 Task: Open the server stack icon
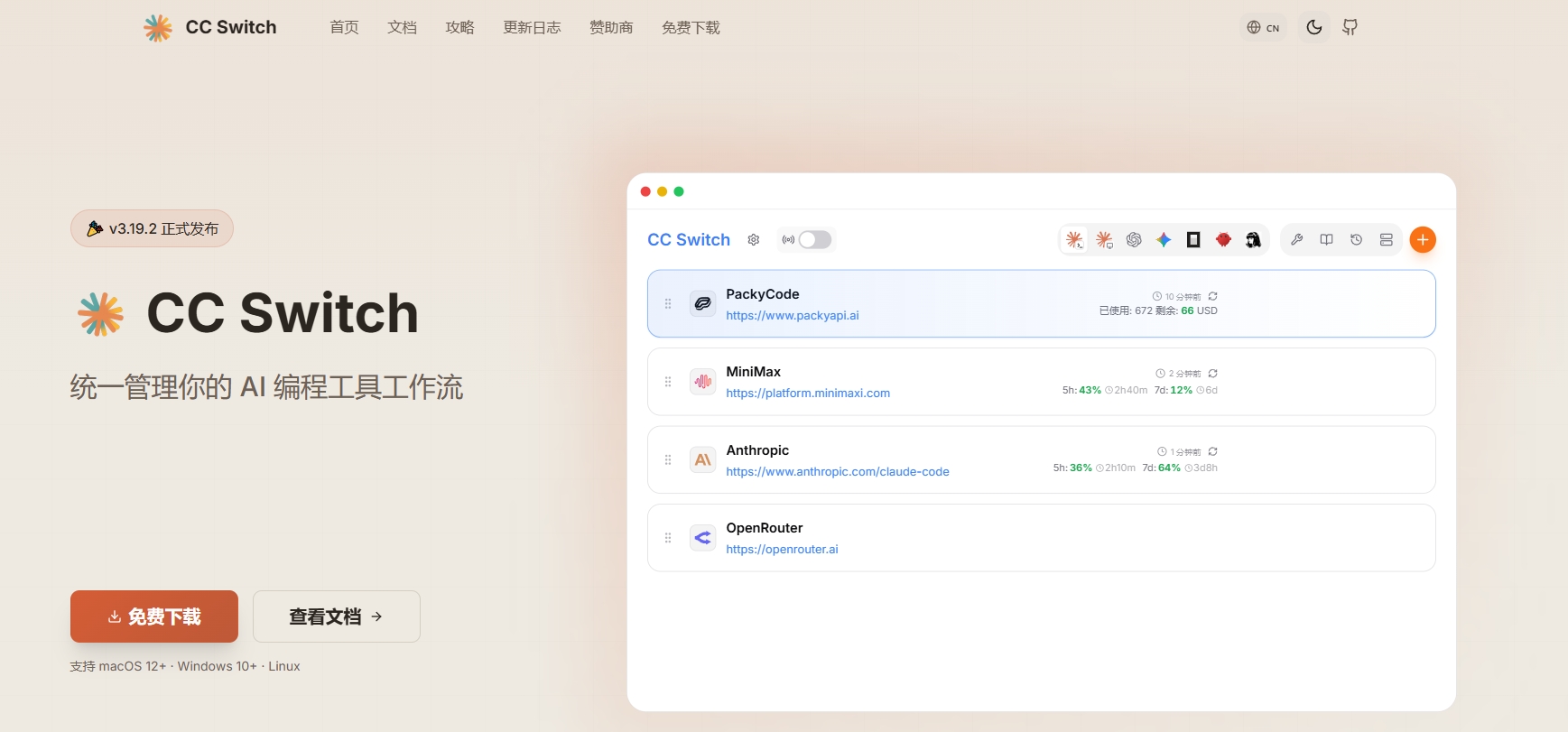click(1386, 240)
